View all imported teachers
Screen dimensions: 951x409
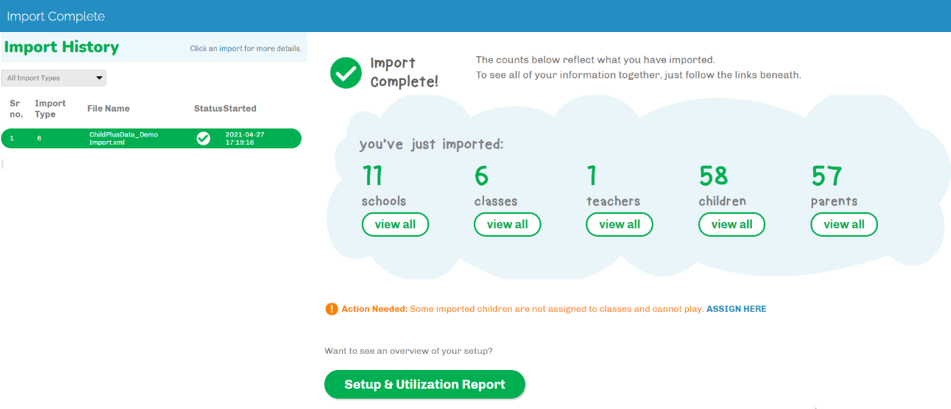619,225
